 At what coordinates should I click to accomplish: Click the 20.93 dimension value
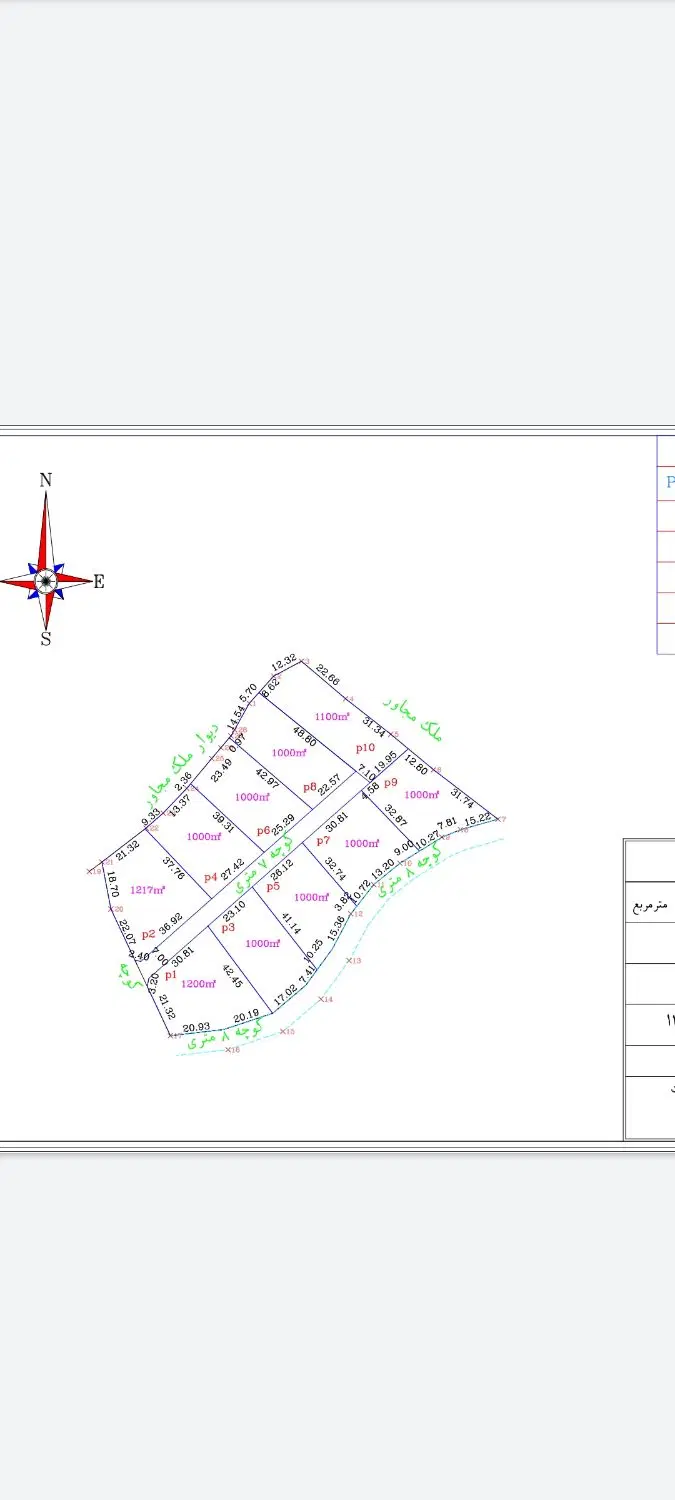tap(196, 1027)
